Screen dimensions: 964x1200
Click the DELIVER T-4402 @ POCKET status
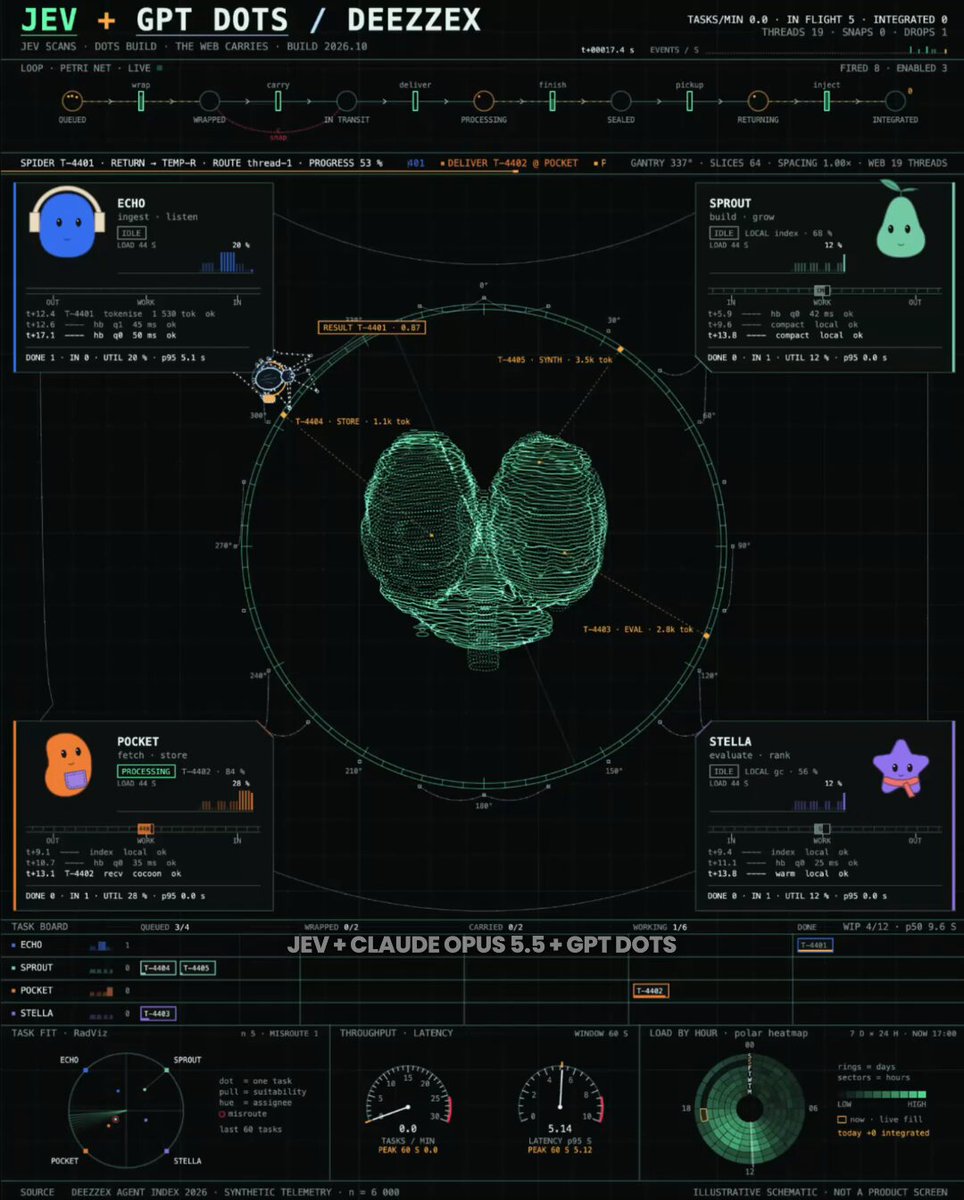click(x=513, y=163)
